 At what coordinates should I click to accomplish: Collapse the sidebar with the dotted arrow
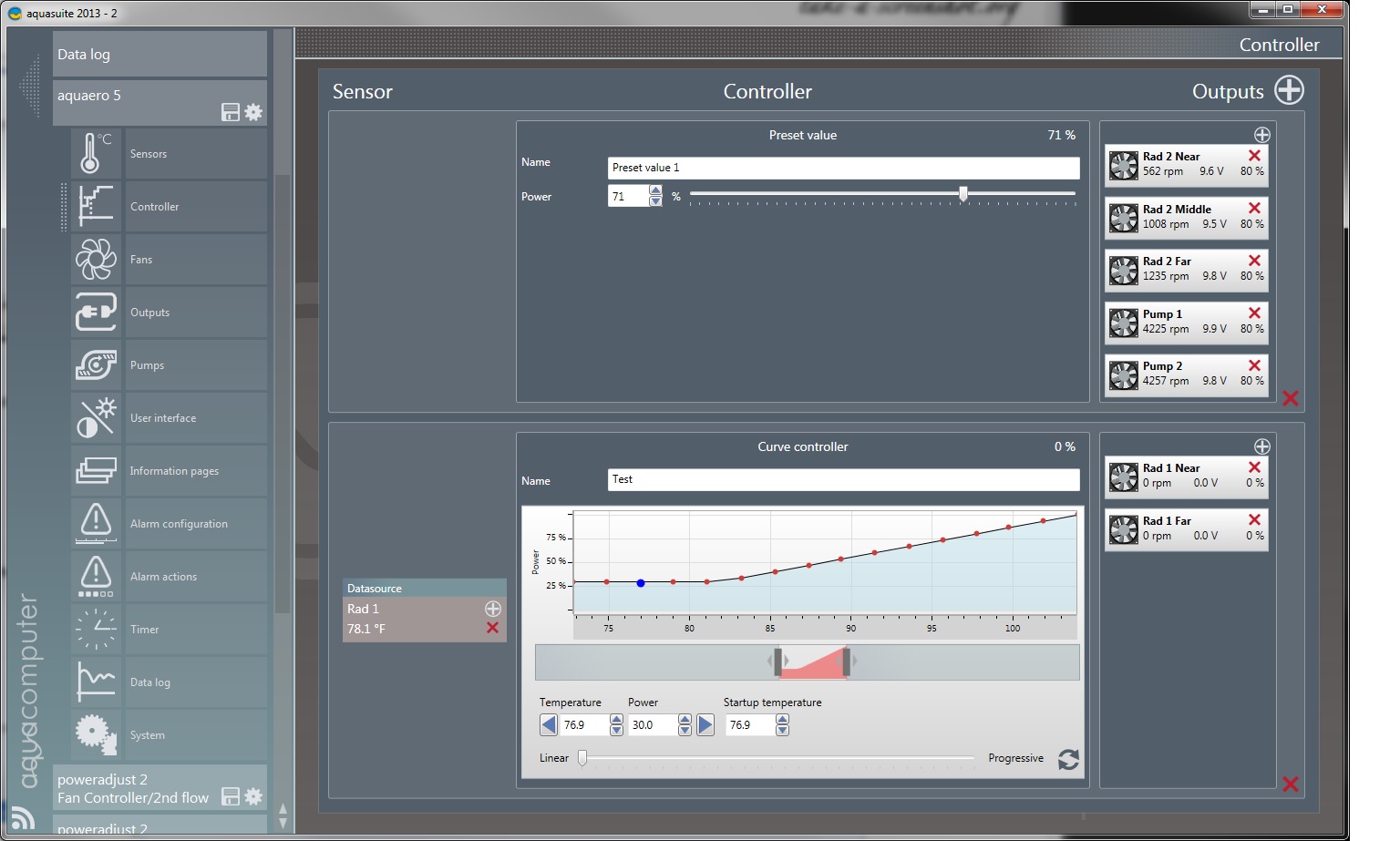[x=30, y=87]
